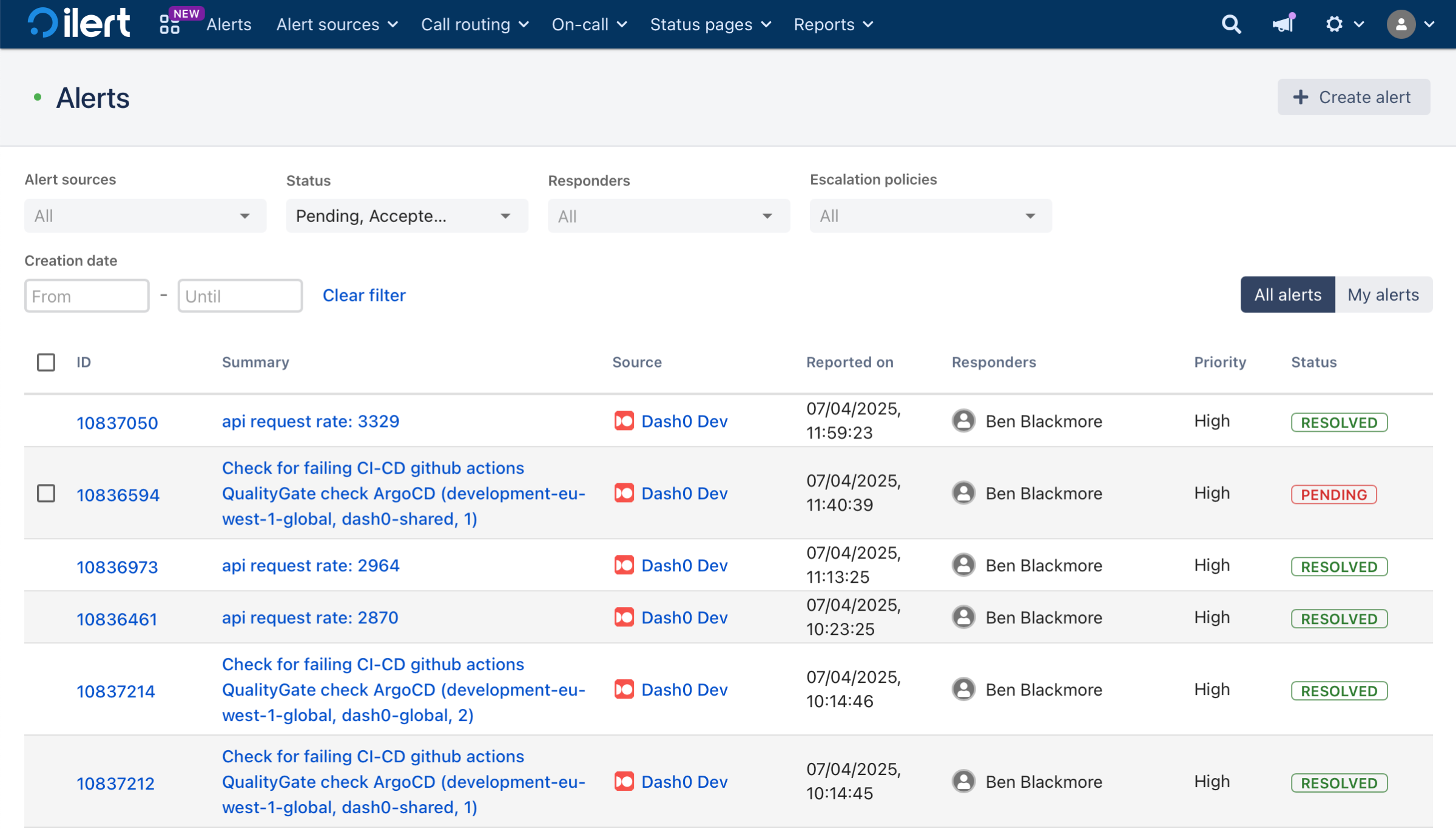This screenshot has width=1456, height=829.
Task: Expand the Alert sources filter dropdown
Action: pyautogui.click(x=145, y=216)
